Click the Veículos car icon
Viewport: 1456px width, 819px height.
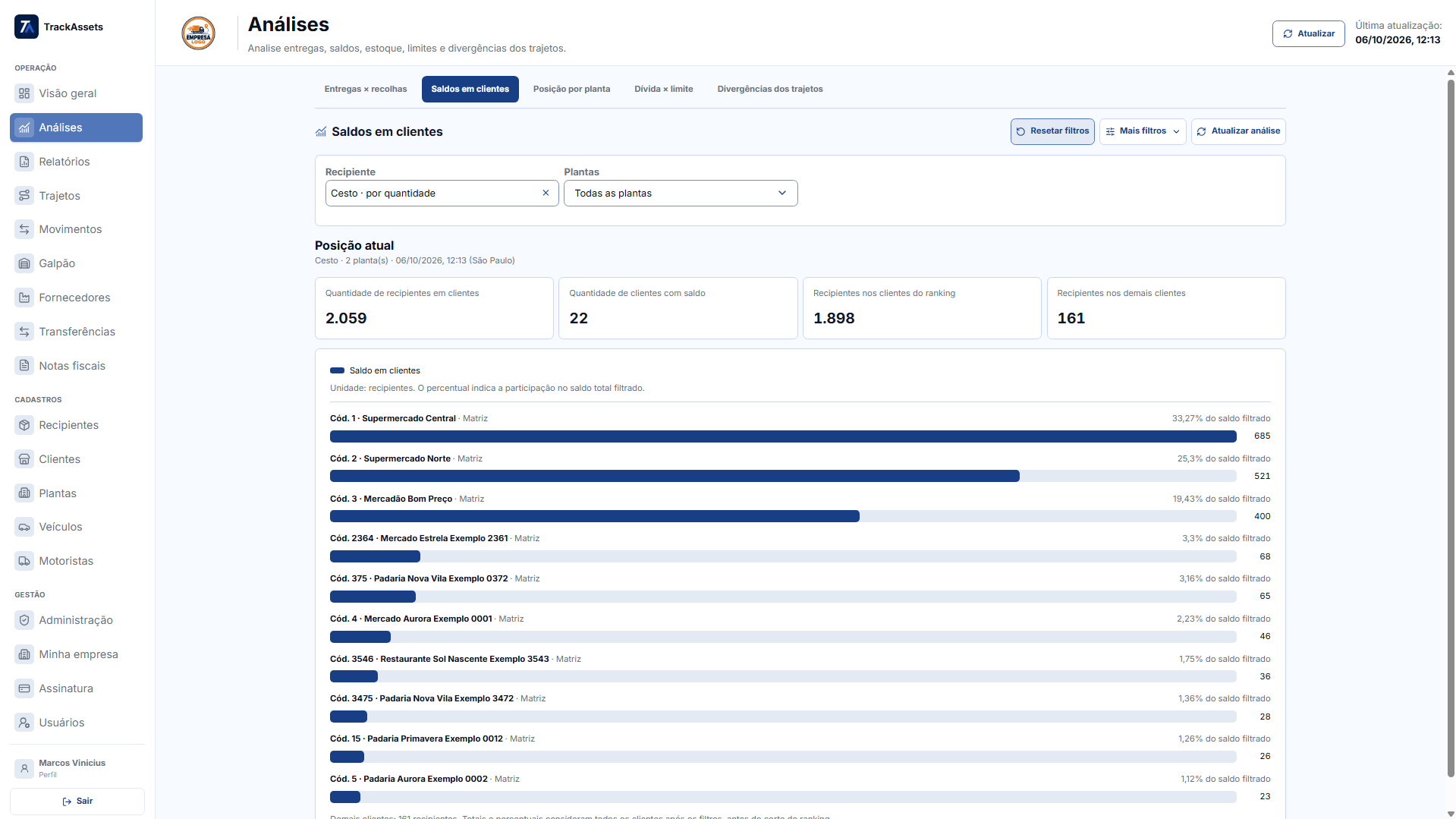coord(24,527)
